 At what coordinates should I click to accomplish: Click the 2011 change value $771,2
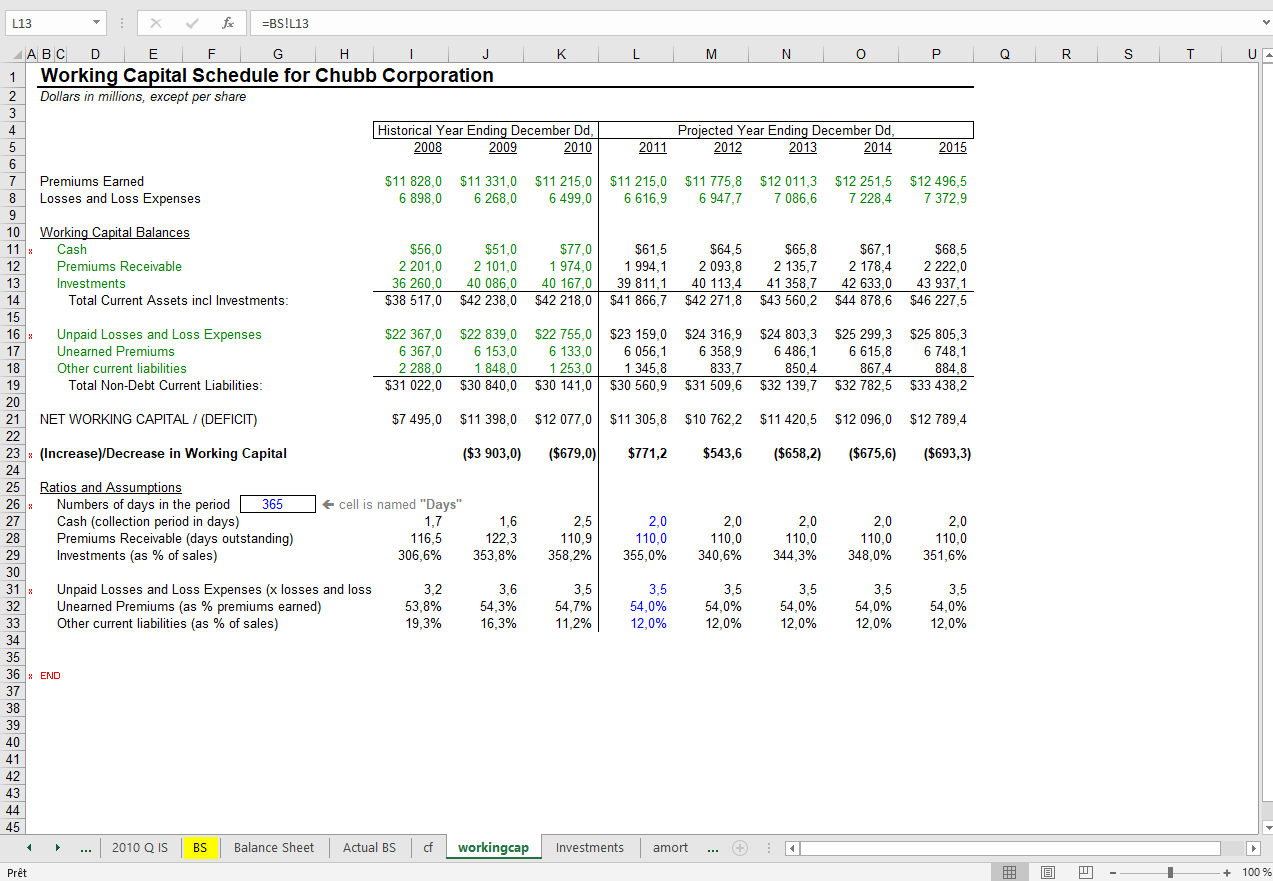[647, 453]
